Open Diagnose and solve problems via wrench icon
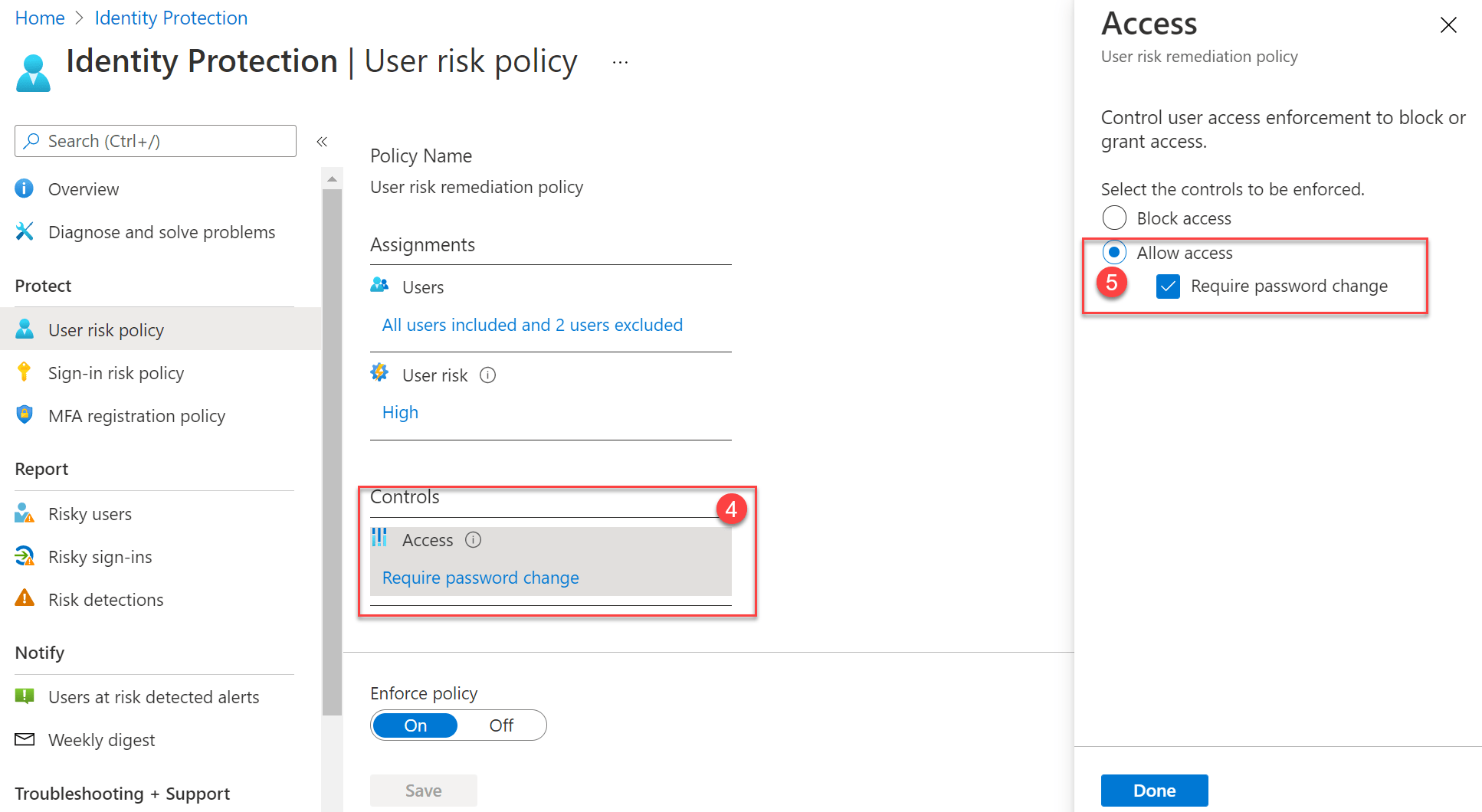This screenshot has height=812, width=1482. click(x=25, y=231)
